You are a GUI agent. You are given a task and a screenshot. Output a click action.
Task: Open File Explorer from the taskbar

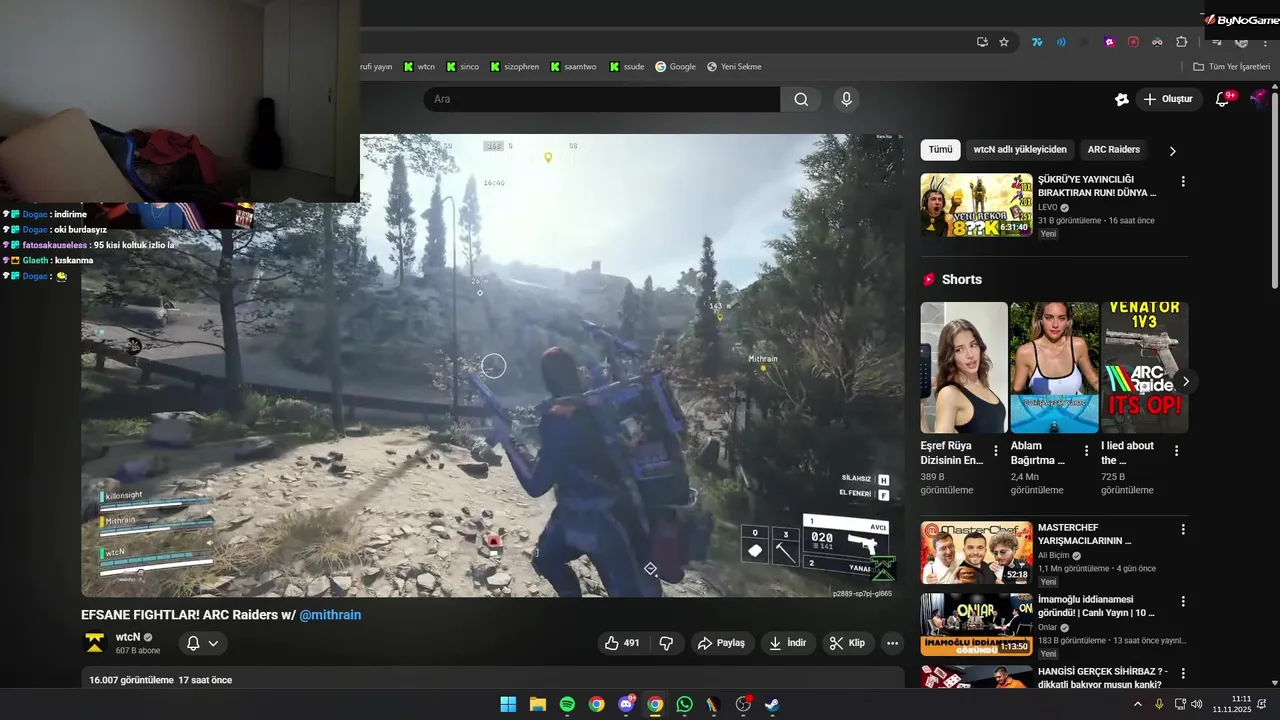tap(537, 704)
